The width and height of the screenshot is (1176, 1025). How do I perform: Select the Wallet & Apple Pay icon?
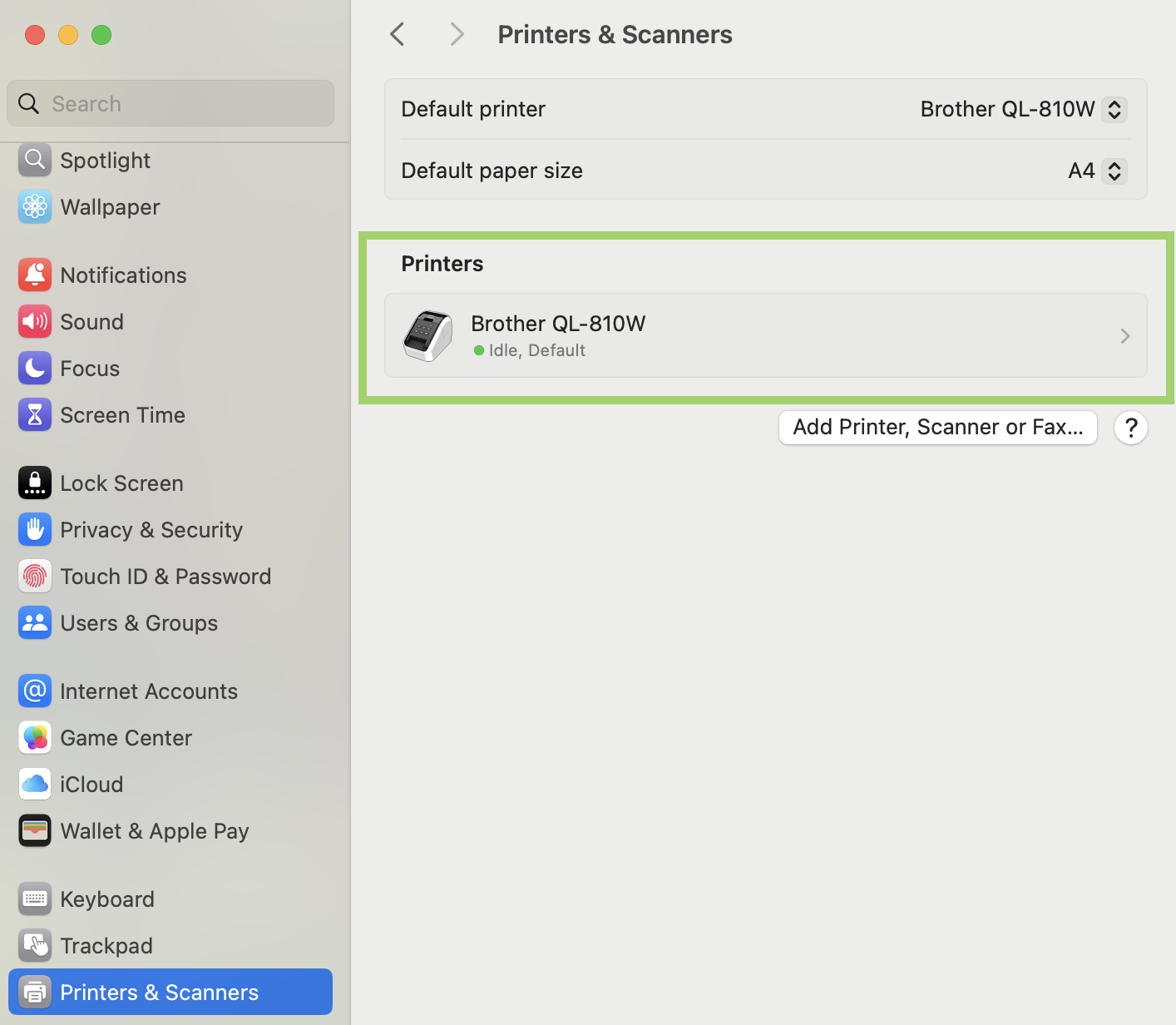34,830
